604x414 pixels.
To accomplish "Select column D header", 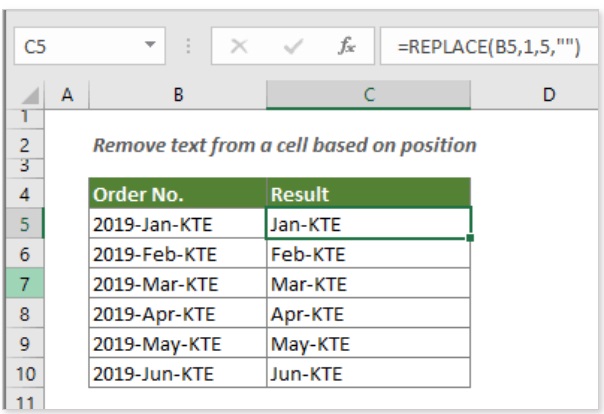I will (535, 95).
